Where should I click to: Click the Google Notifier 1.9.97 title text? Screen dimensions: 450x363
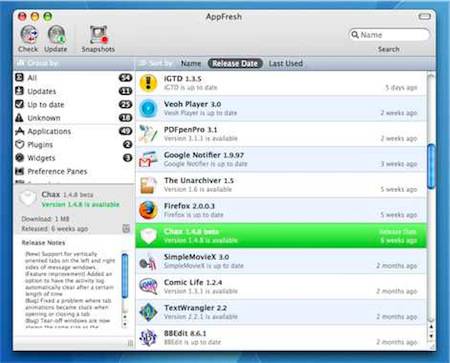click(204, 155)
